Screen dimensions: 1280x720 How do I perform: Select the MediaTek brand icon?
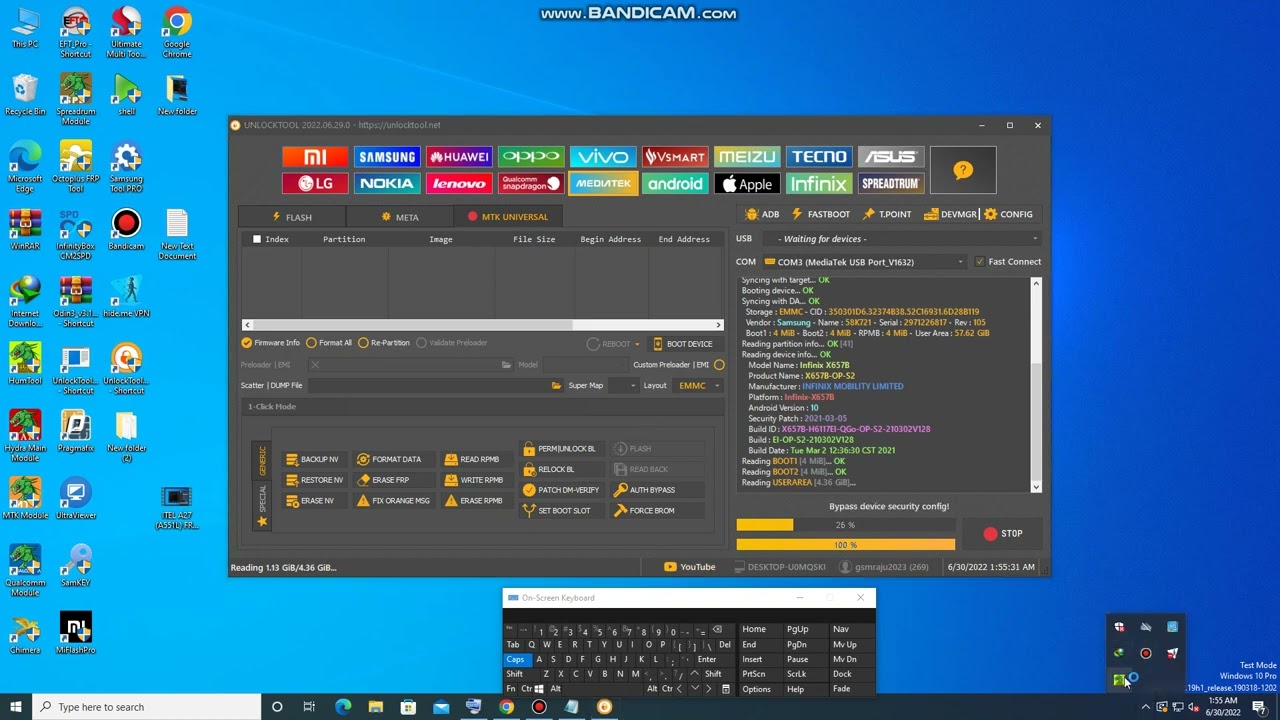point(603,184)
